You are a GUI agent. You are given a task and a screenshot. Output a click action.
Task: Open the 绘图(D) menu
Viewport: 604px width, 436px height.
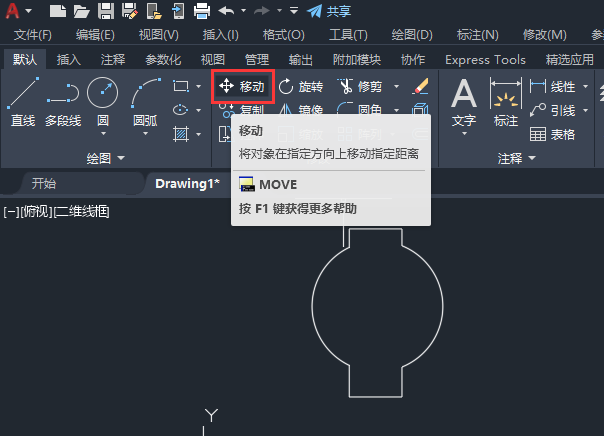tap(412, 35)
